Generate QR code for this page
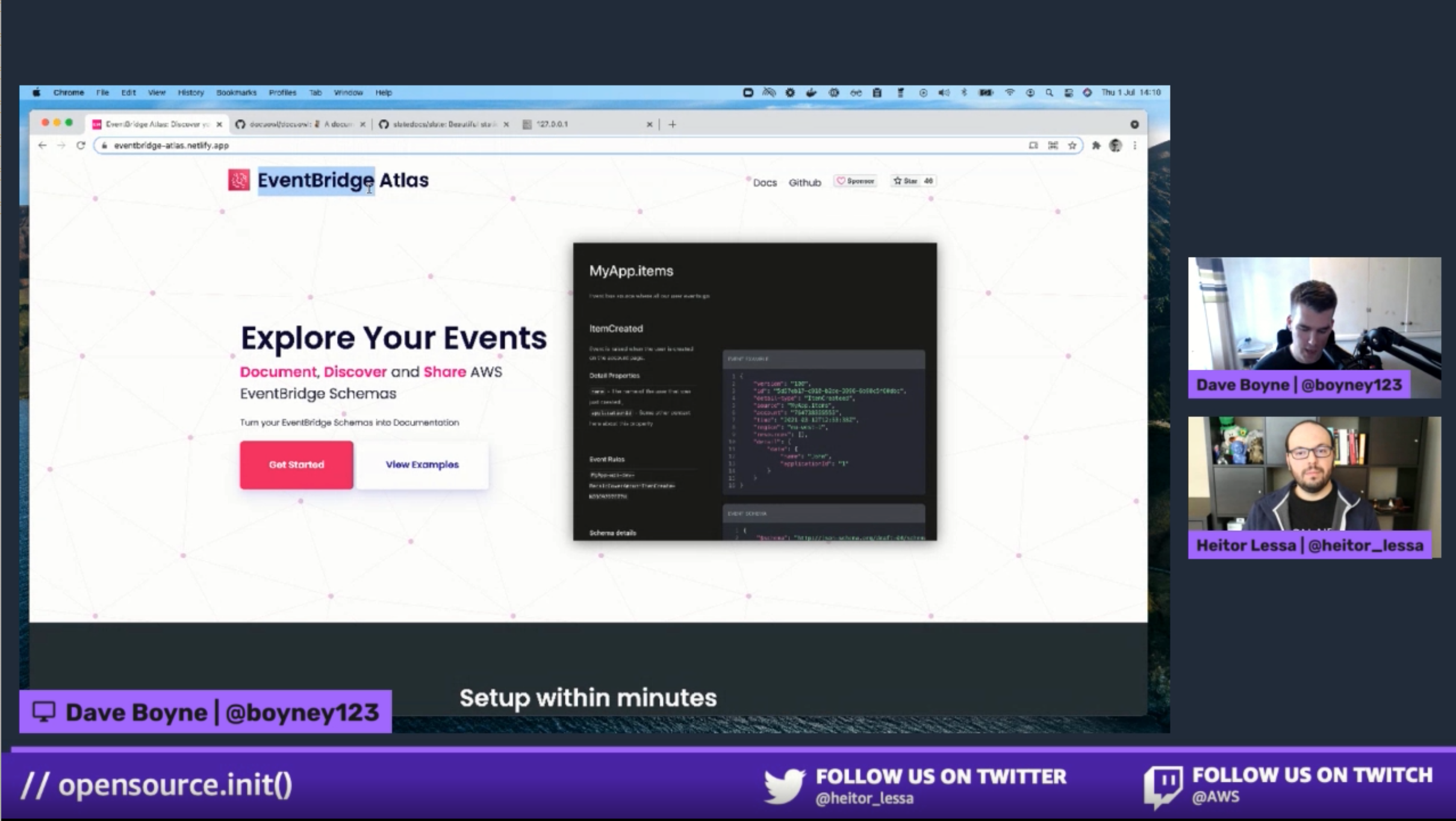 tap(1053, 145)
